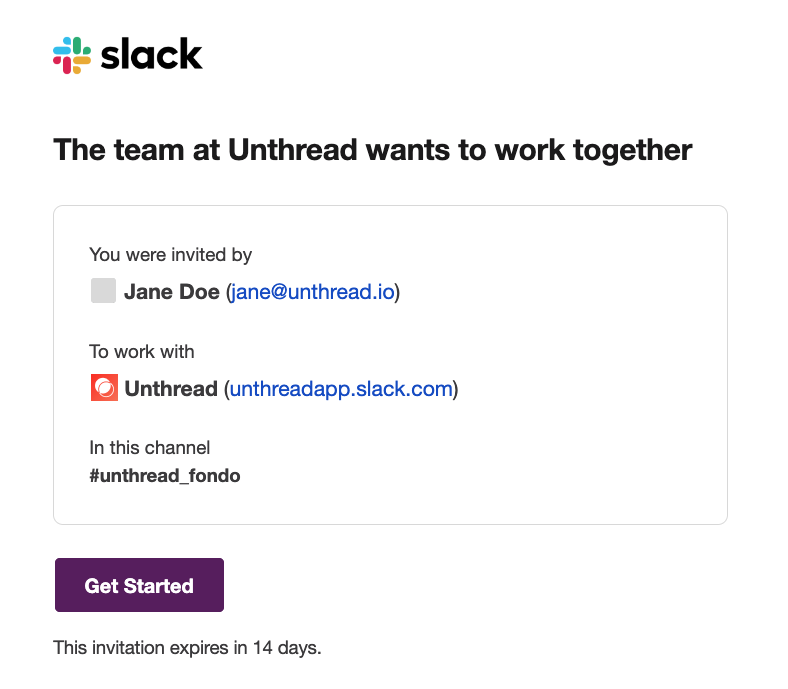Click the Get Started button
788x689 pixels.
[x=139, y=585]
